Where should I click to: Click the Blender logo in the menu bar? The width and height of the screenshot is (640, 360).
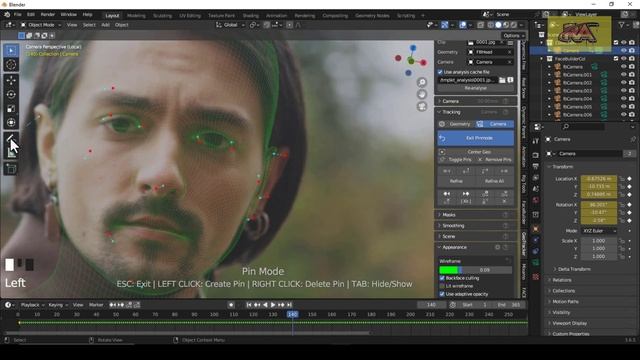coord(7,15)
